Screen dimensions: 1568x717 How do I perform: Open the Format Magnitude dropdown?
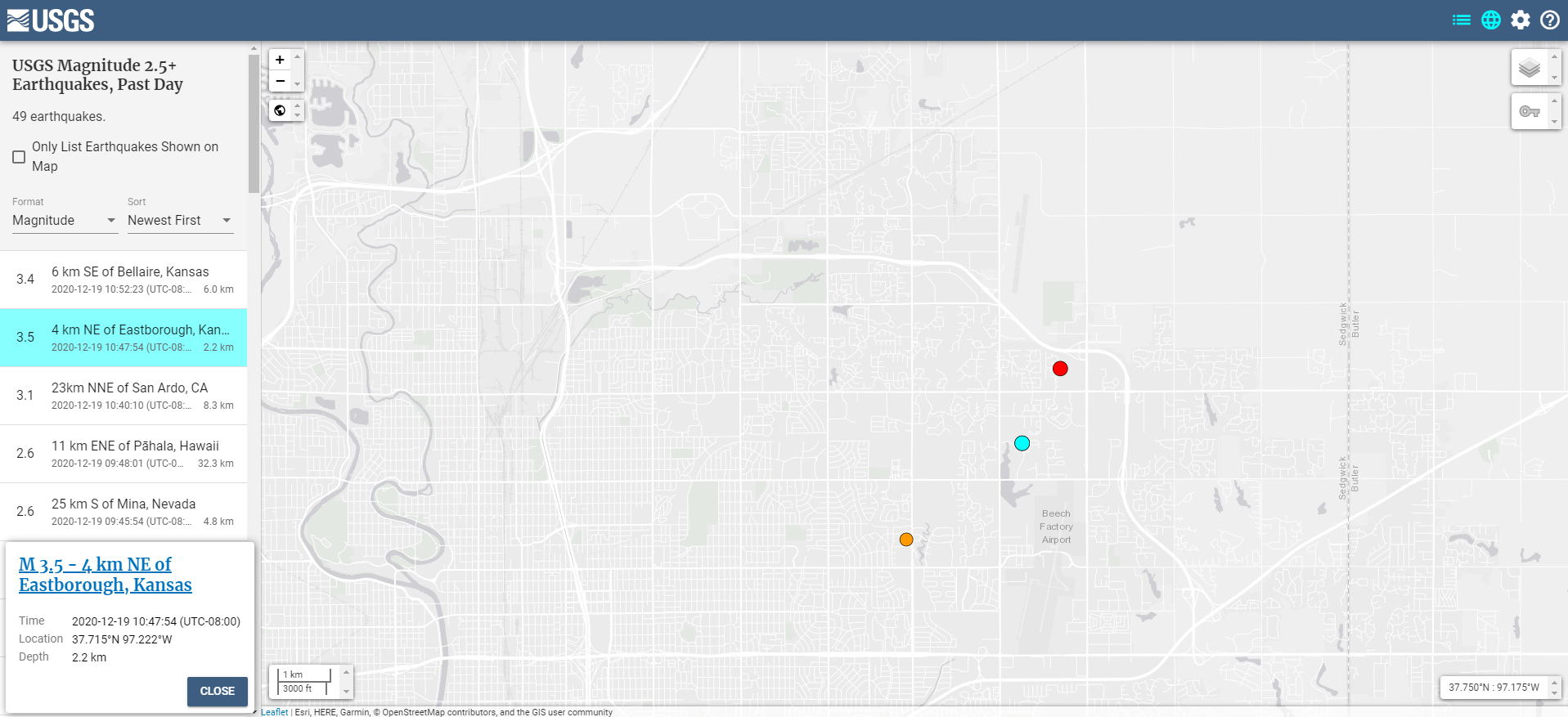pyautogui.click(x=65, y=221)
